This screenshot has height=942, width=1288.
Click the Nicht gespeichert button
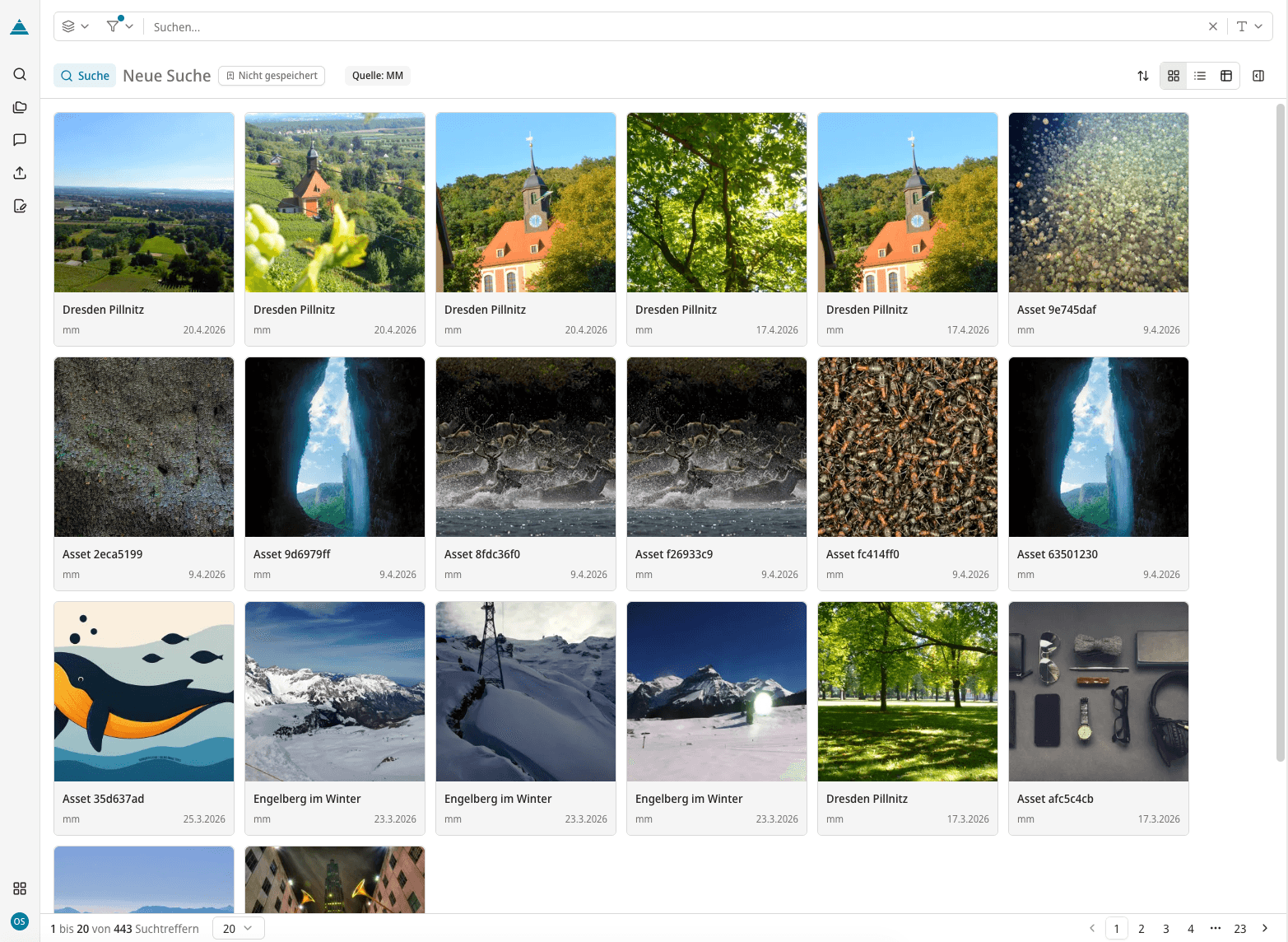[x=272, y=76]
